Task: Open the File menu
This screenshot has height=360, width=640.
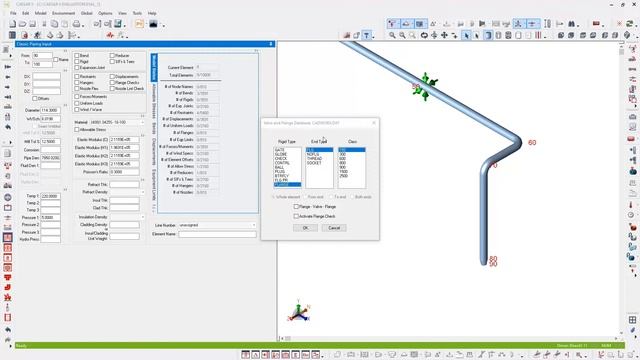Action: coord(13,13)
